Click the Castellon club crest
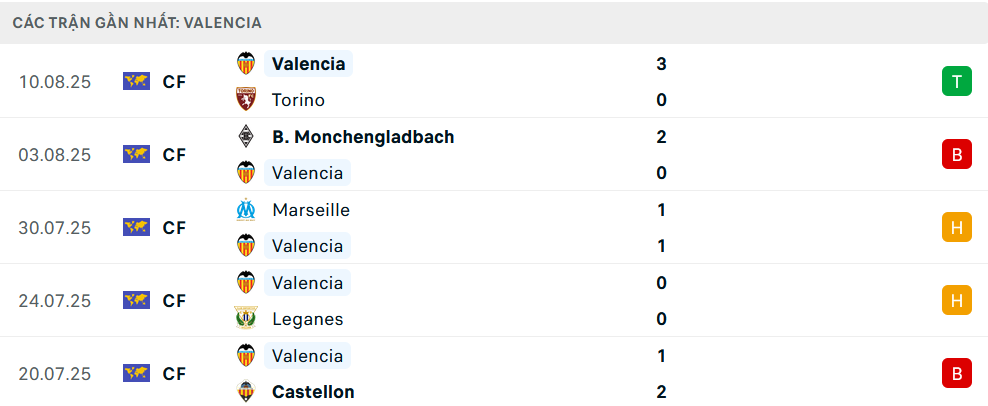This screenshot has width=988, height=406. pyautogui.click(x=245, y=392)
